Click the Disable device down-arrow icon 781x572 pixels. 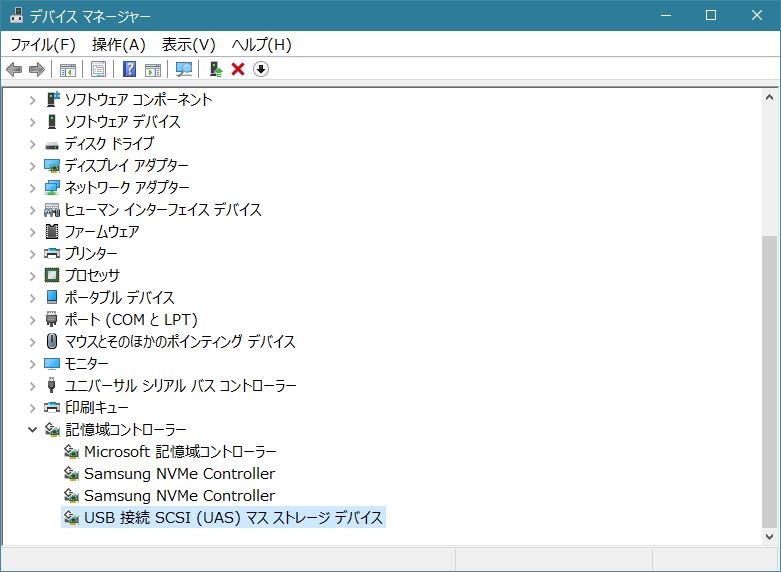pos(261,69)
